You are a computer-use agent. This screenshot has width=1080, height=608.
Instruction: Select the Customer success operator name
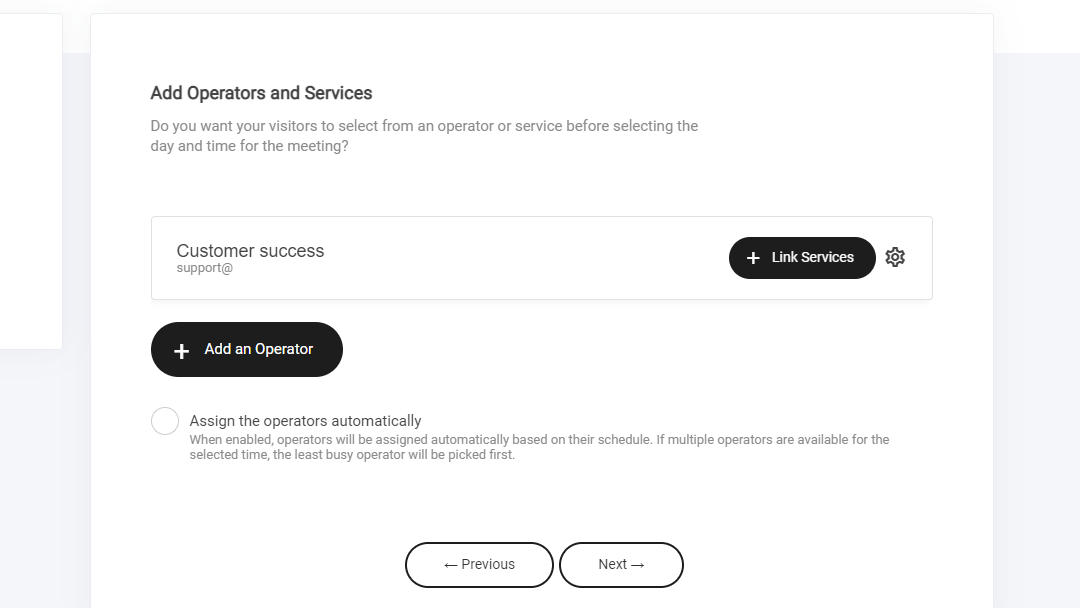tap(250, 251)
